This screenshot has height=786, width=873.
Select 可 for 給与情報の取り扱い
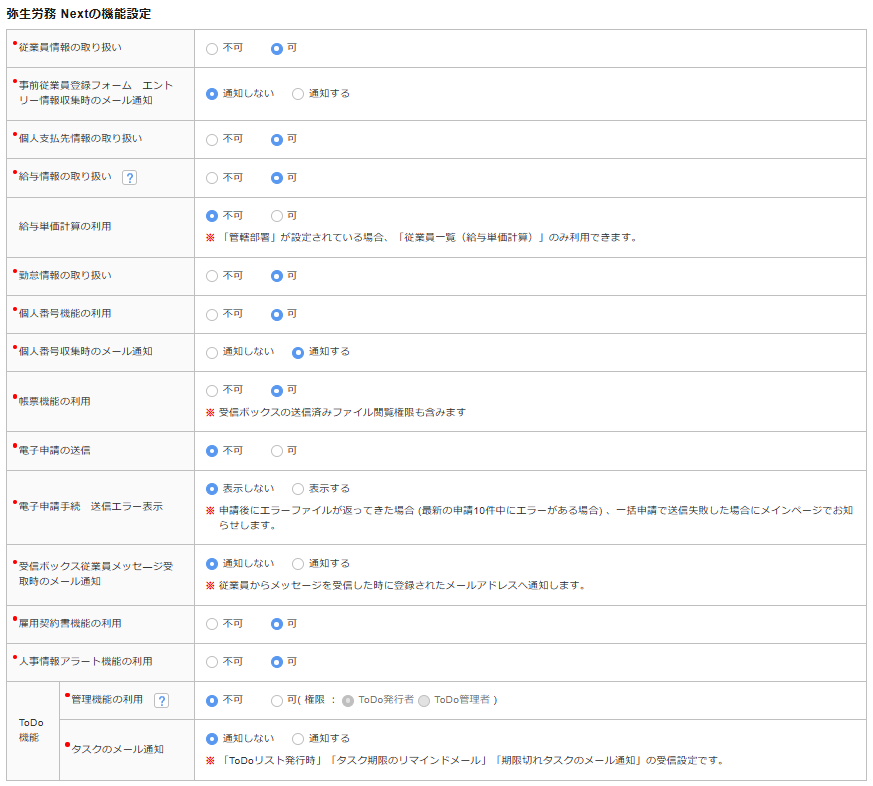[277, 178]
